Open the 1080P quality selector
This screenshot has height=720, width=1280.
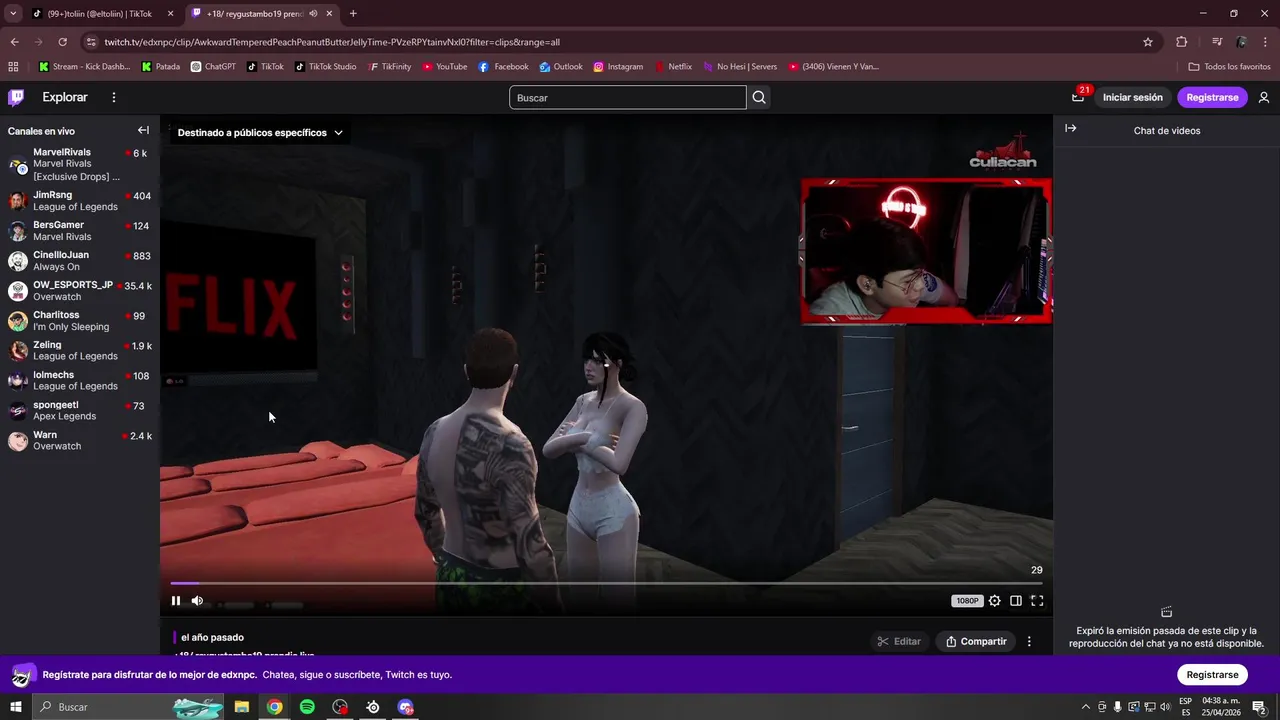967,601
